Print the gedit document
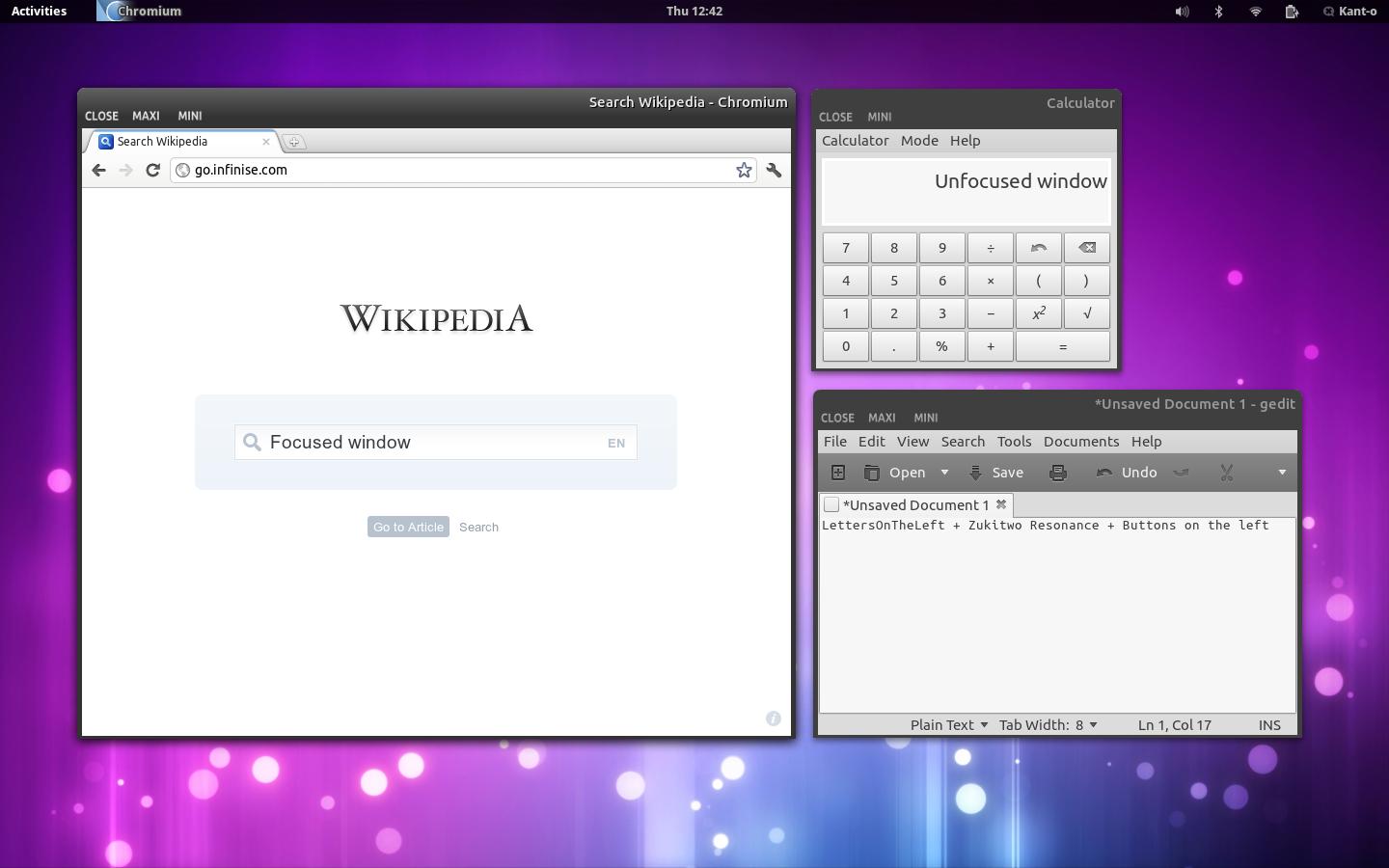 coord(1058,473)
